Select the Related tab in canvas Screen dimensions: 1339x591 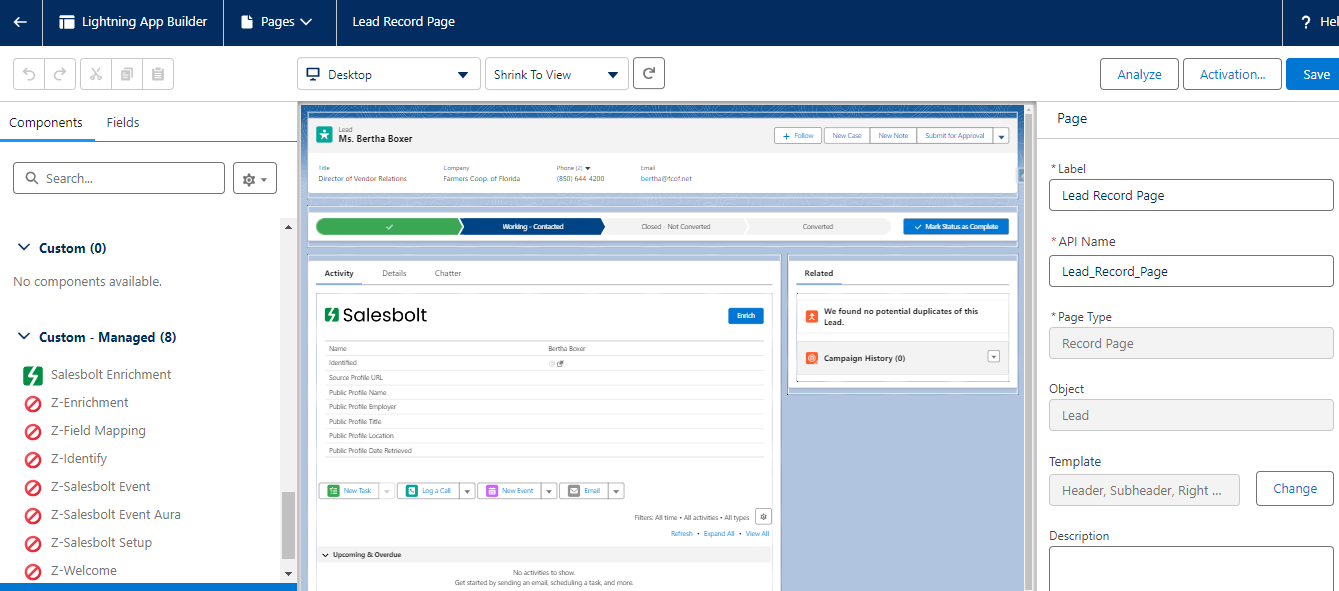pos(819,273)
